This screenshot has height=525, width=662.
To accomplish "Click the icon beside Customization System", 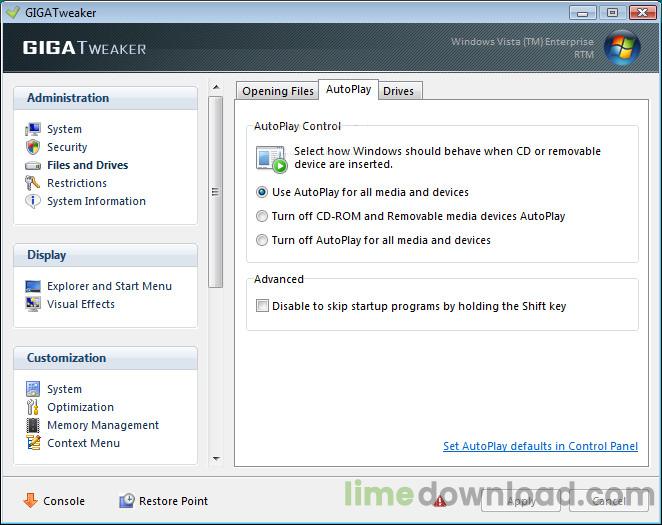I will 33,389.
